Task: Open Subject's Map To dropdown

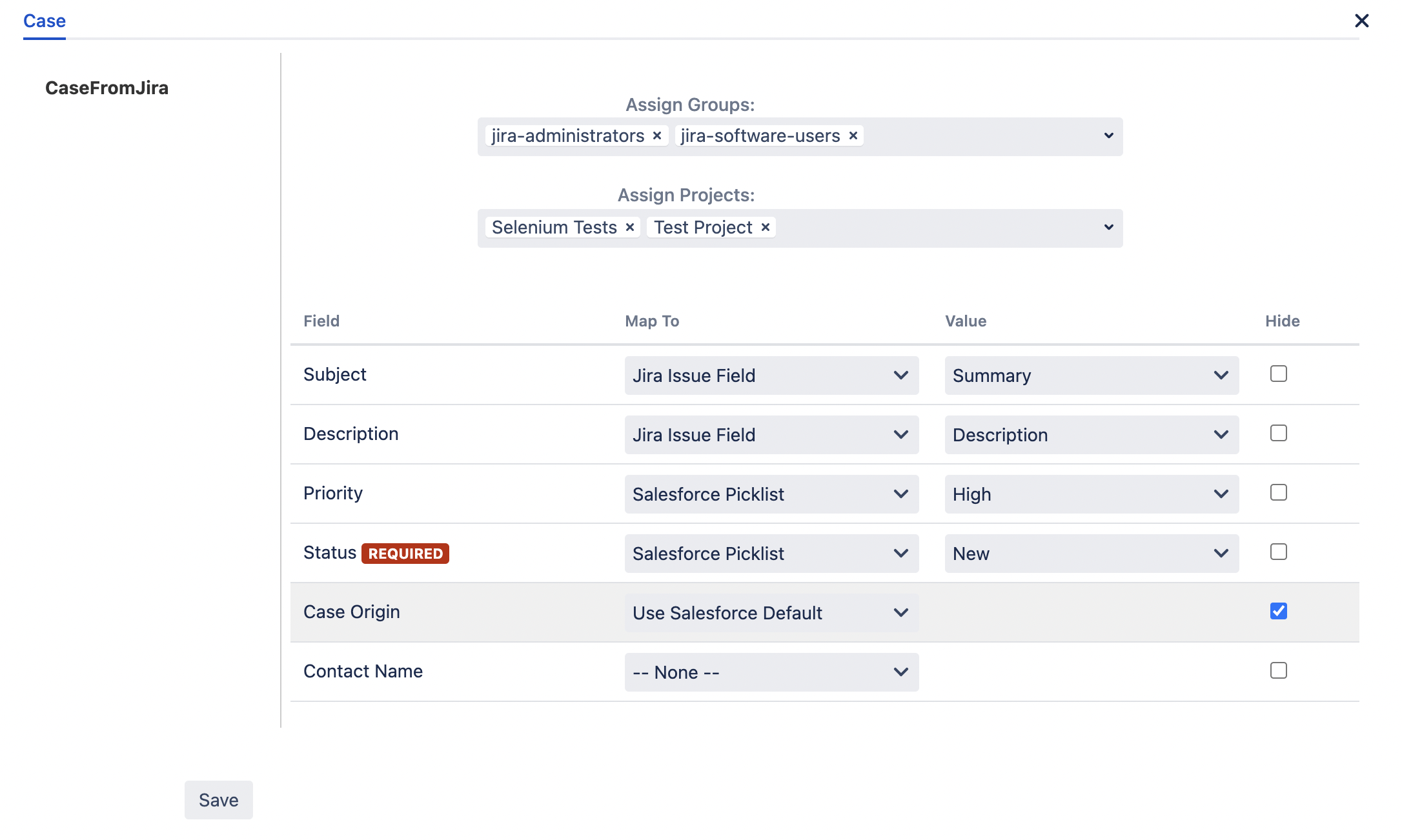Action: pyautogui.click(x=771, y=375)
